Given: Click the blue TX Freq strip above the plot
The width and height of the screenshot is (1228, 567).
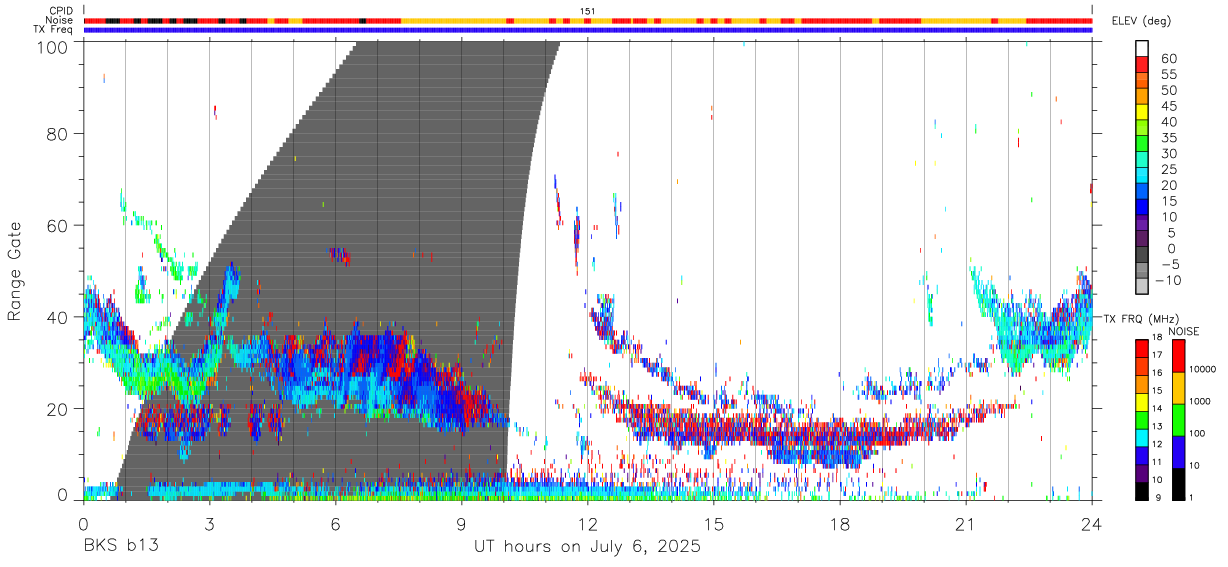Looking at the screenshot, I should click(587, 30).
